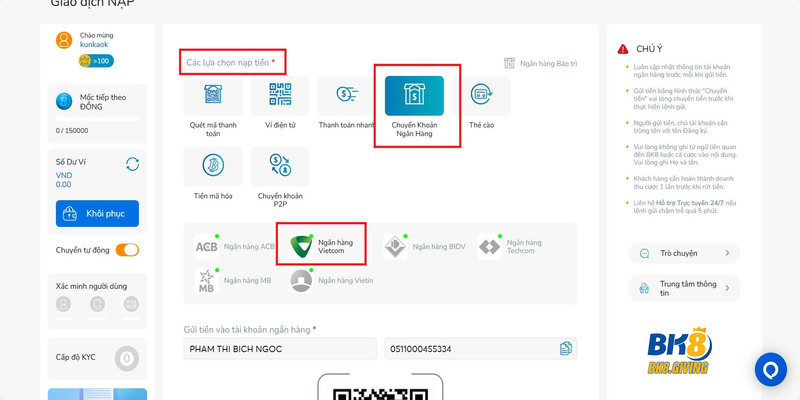Click account name field PHAM THI BICH NGOC
The image size is (800, 400).
(x=280, y=349)
